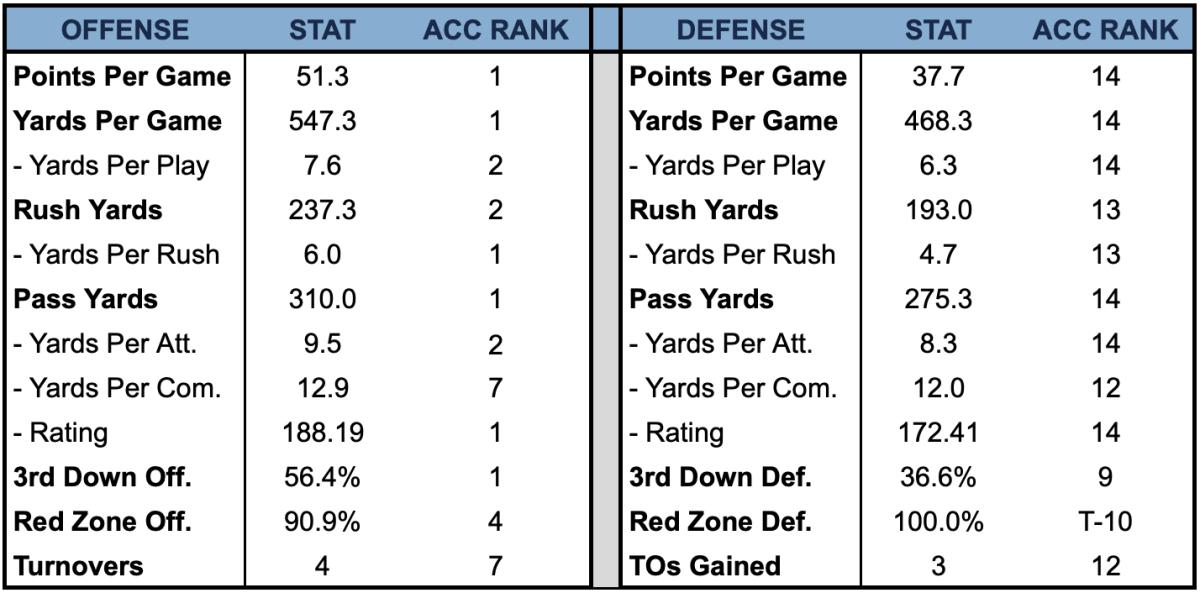
Task: Select the offense Yards Per Game label
Action: (x=118, y=122)
